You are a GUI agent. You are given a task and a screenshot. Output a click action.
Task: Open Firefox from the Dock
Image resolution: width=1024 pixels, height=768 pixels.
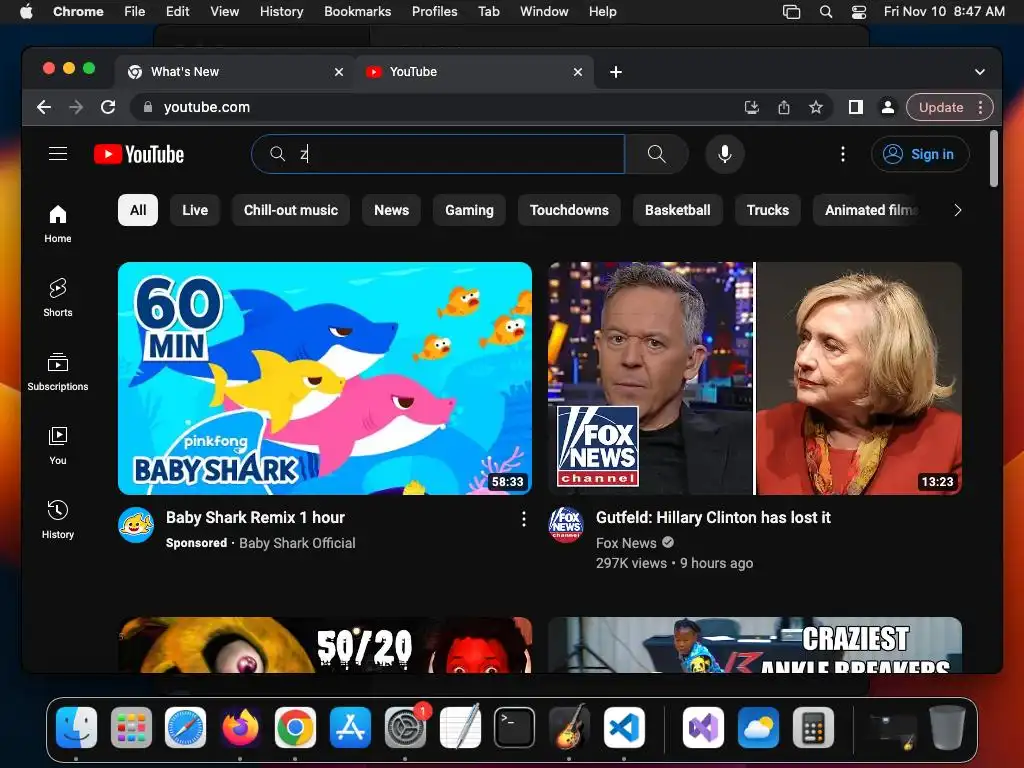pos(240,727)
